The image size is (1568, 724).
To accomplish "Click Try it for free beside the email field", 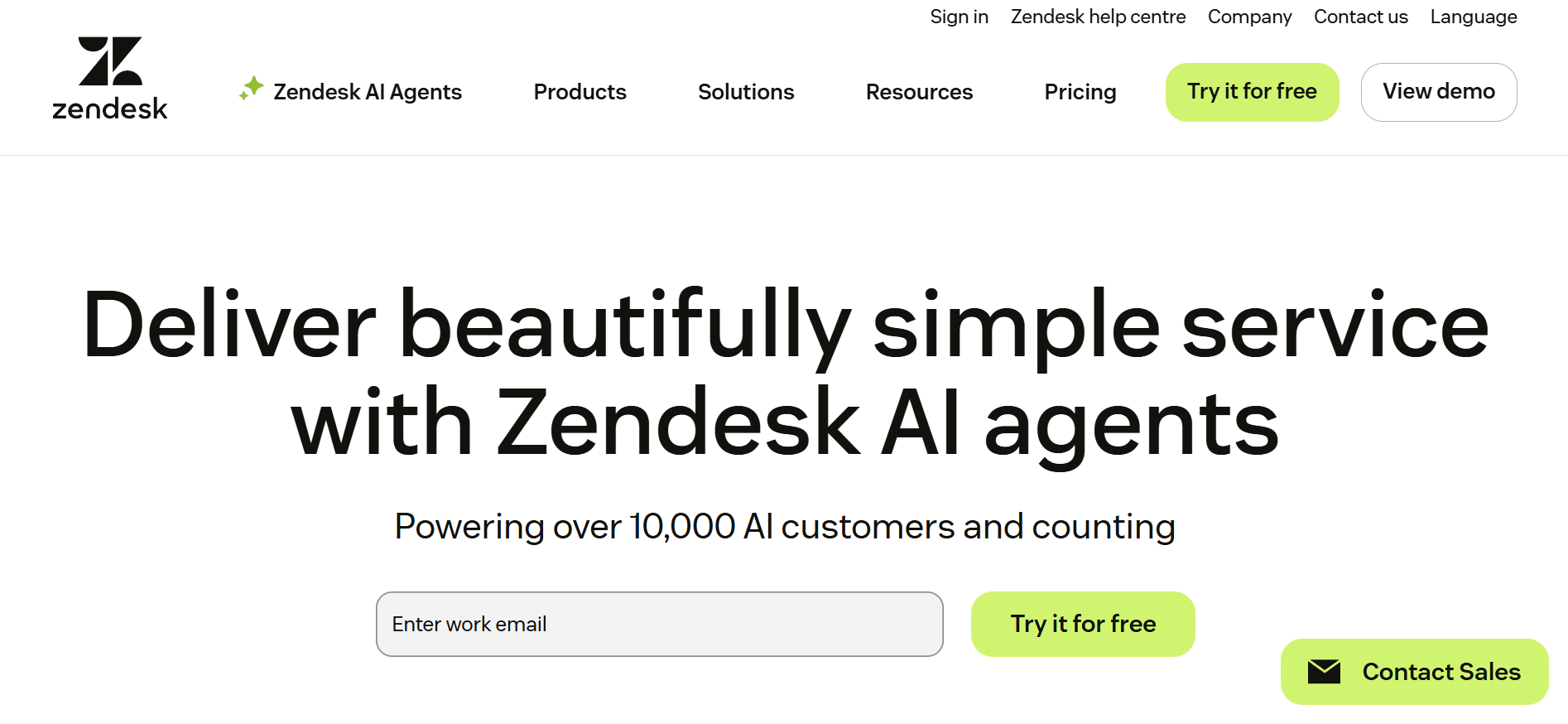I will point(1083,624).
